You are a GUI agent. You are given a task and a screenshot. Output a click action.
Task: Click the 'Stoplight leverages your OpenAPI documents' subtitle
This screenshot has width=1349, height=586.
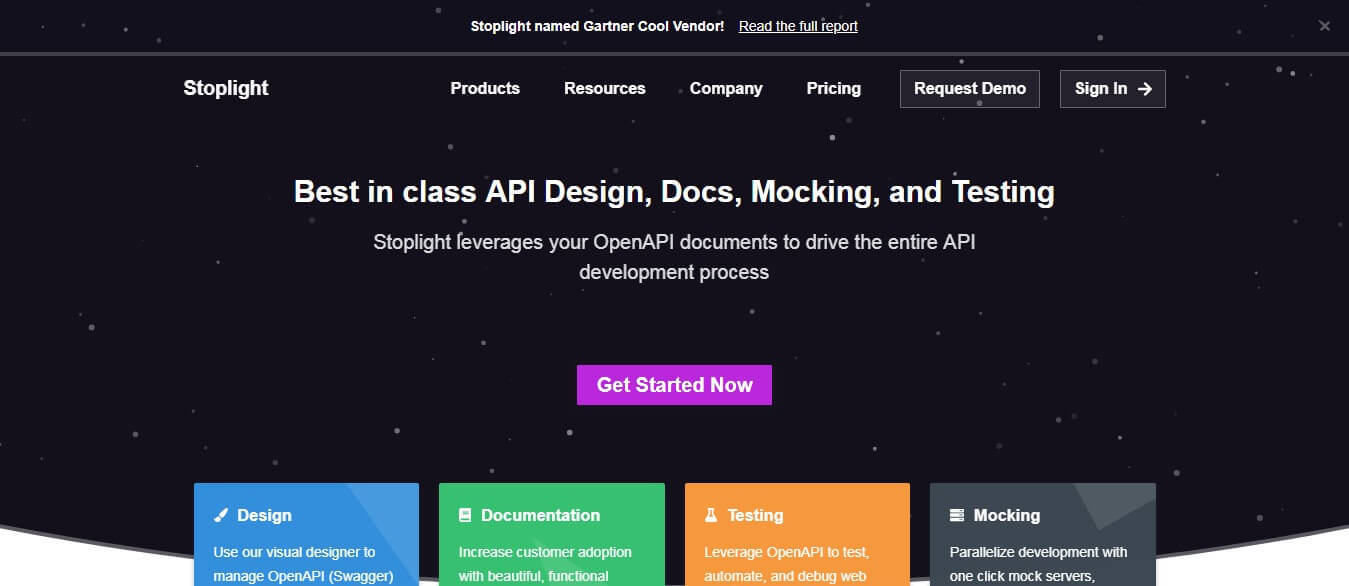[674, 257]
